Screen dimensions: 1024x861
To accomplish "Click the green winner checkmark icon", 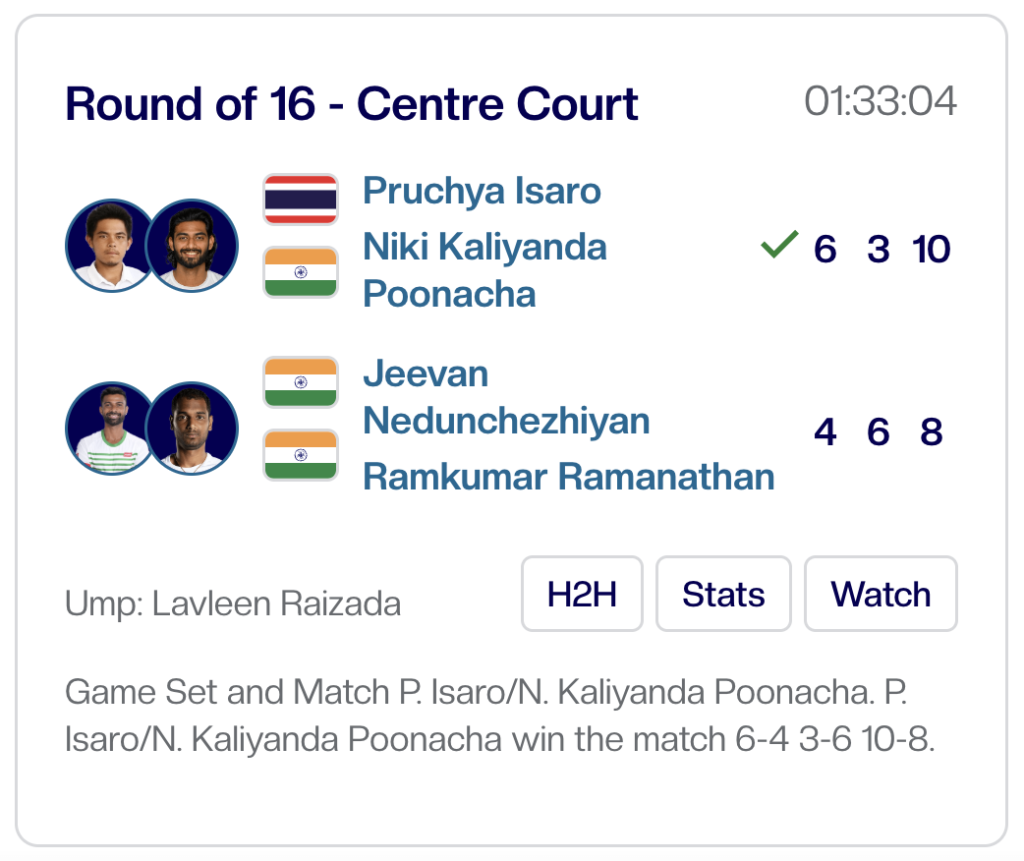I will coord(779,245).
